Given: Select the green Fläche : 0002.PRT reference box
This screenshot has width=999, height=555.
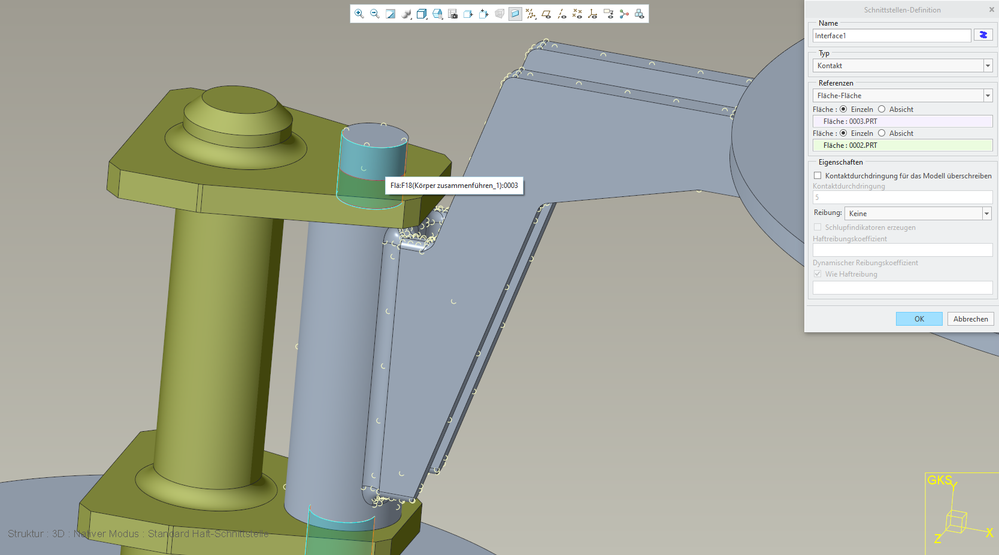Looking at the screenshot, I should [x=902, y=145].
